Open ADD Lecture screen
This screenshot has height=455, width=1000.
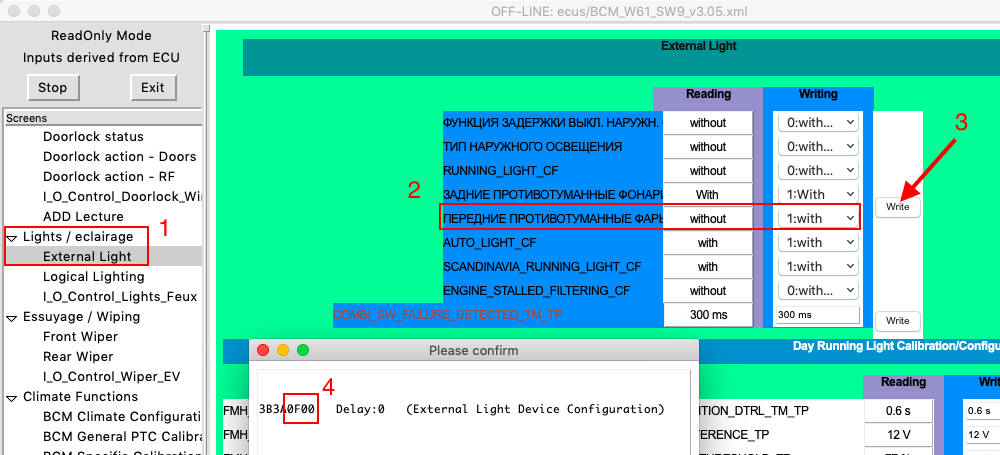(83, 216)
